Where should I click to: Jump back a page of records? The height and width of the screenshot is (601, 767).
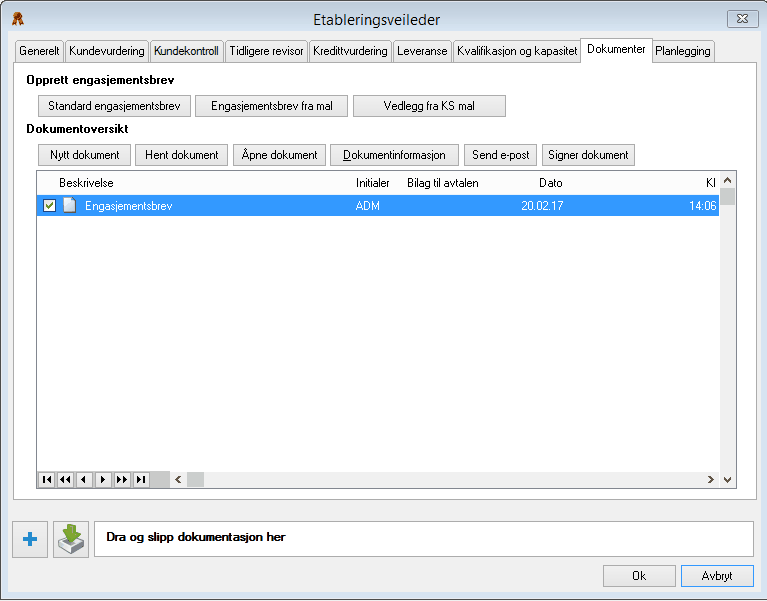66,479
